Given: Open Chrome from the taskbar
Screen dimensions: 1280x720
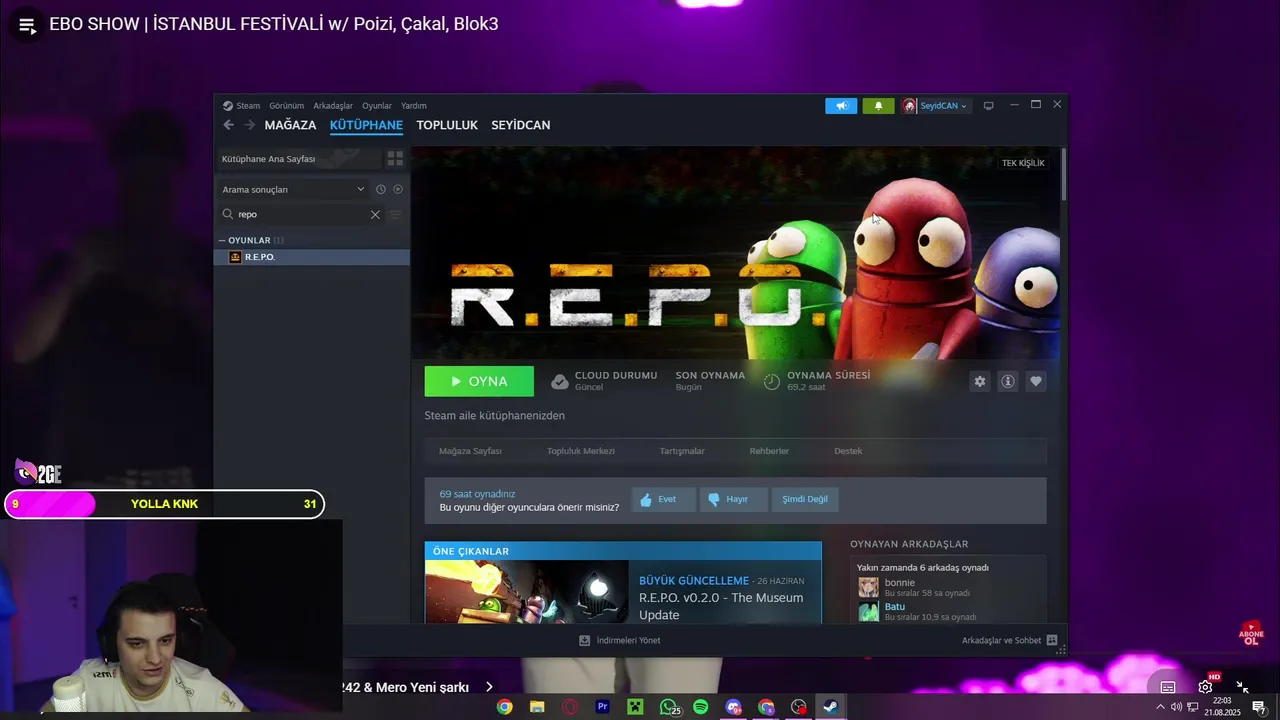Looking at the screenshot, I should pos(505,707).
